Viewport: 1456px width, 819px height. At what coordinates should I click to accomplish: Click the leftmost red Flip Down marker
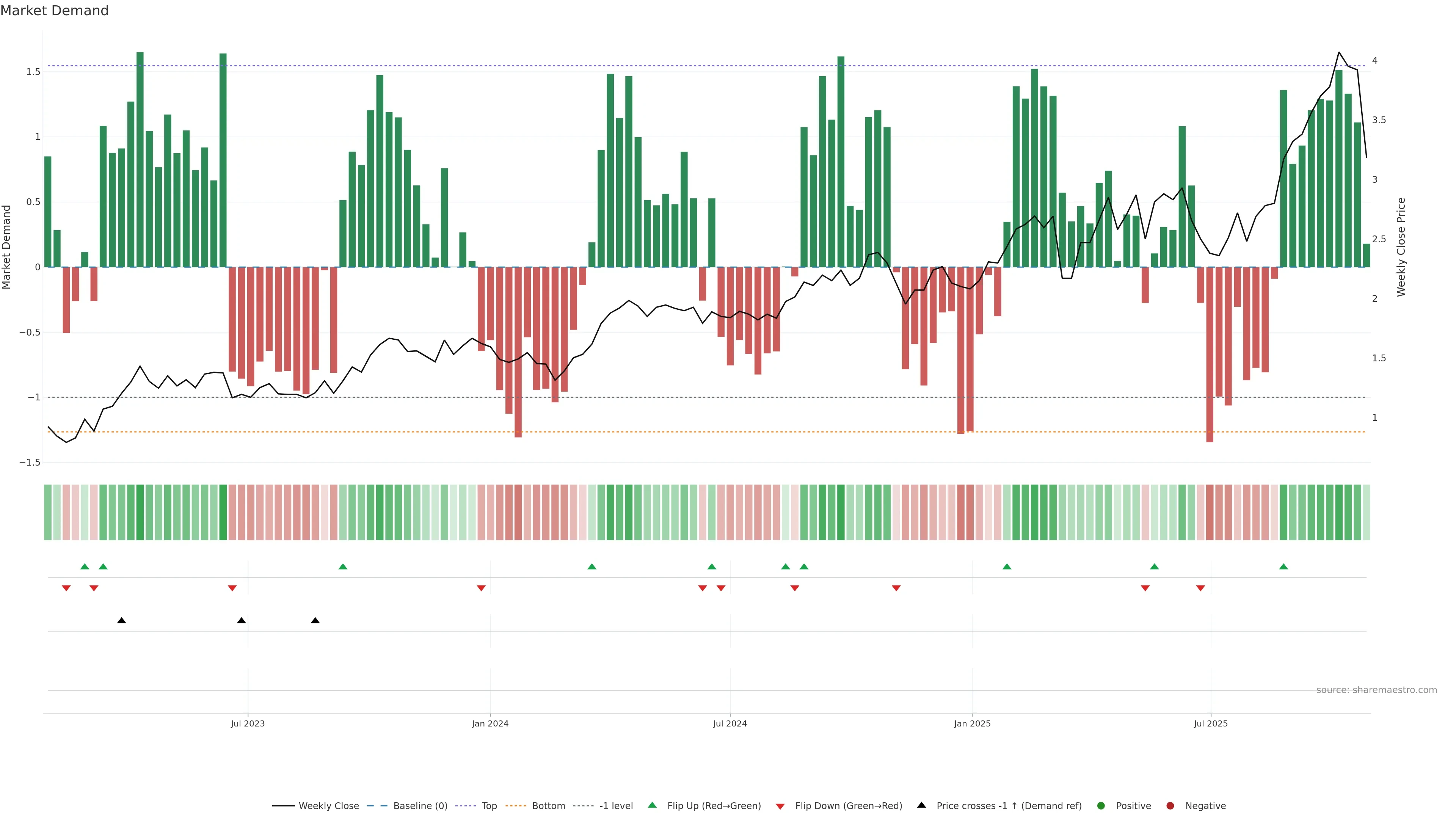click(66, 588)
